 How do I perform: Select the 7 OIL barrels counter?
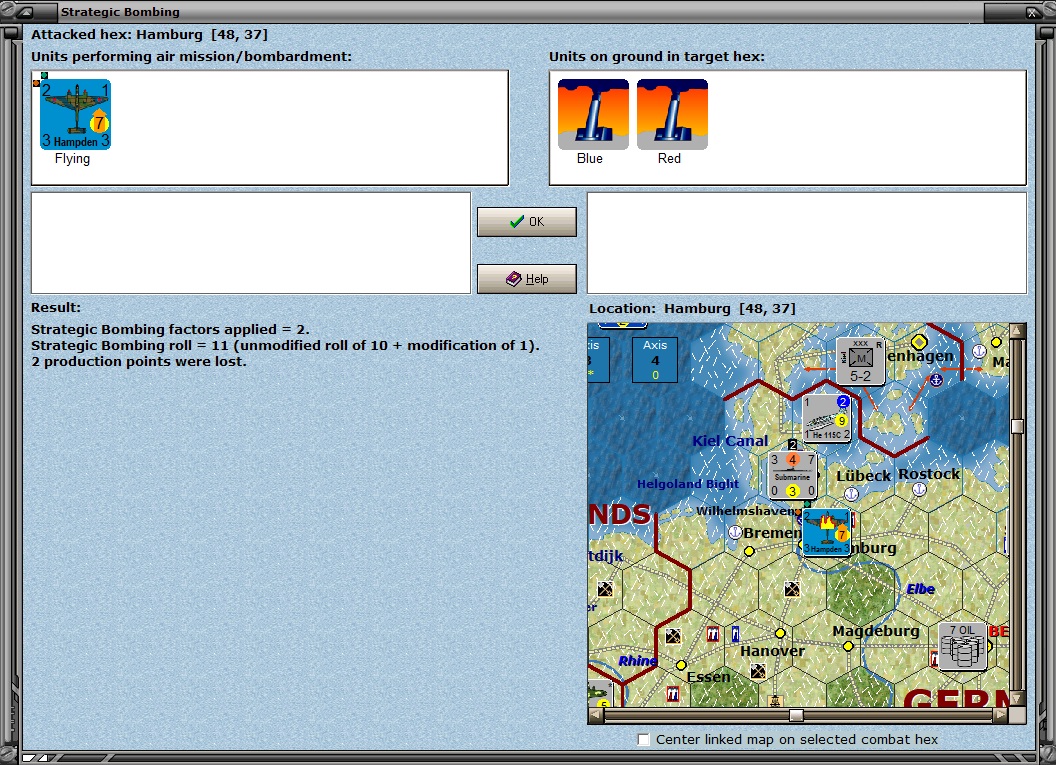tap(963, 646)
